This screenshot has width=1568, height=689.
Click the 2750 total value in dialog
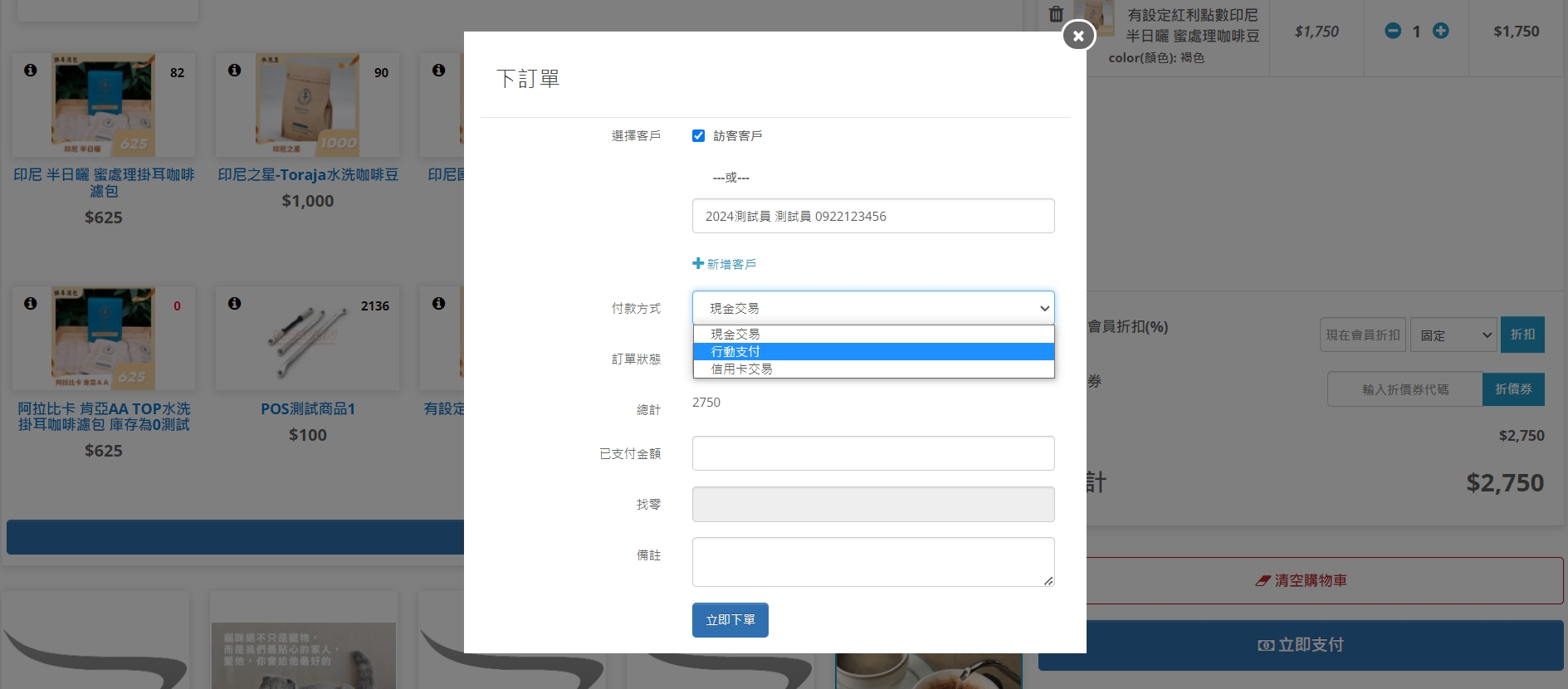point(706,402)
